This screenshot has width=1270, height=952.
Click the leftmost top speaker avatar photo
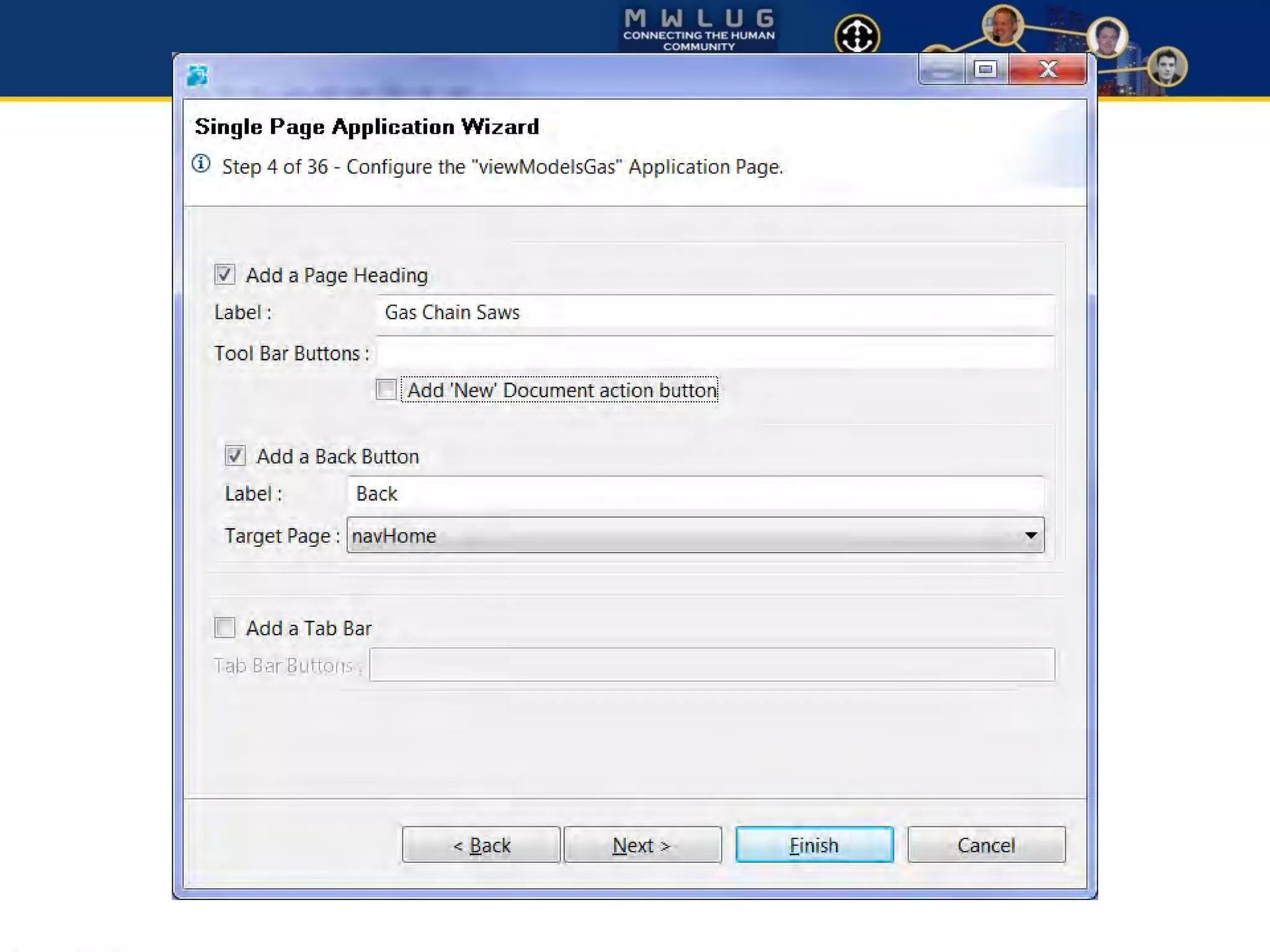[x=1002, y=25]
